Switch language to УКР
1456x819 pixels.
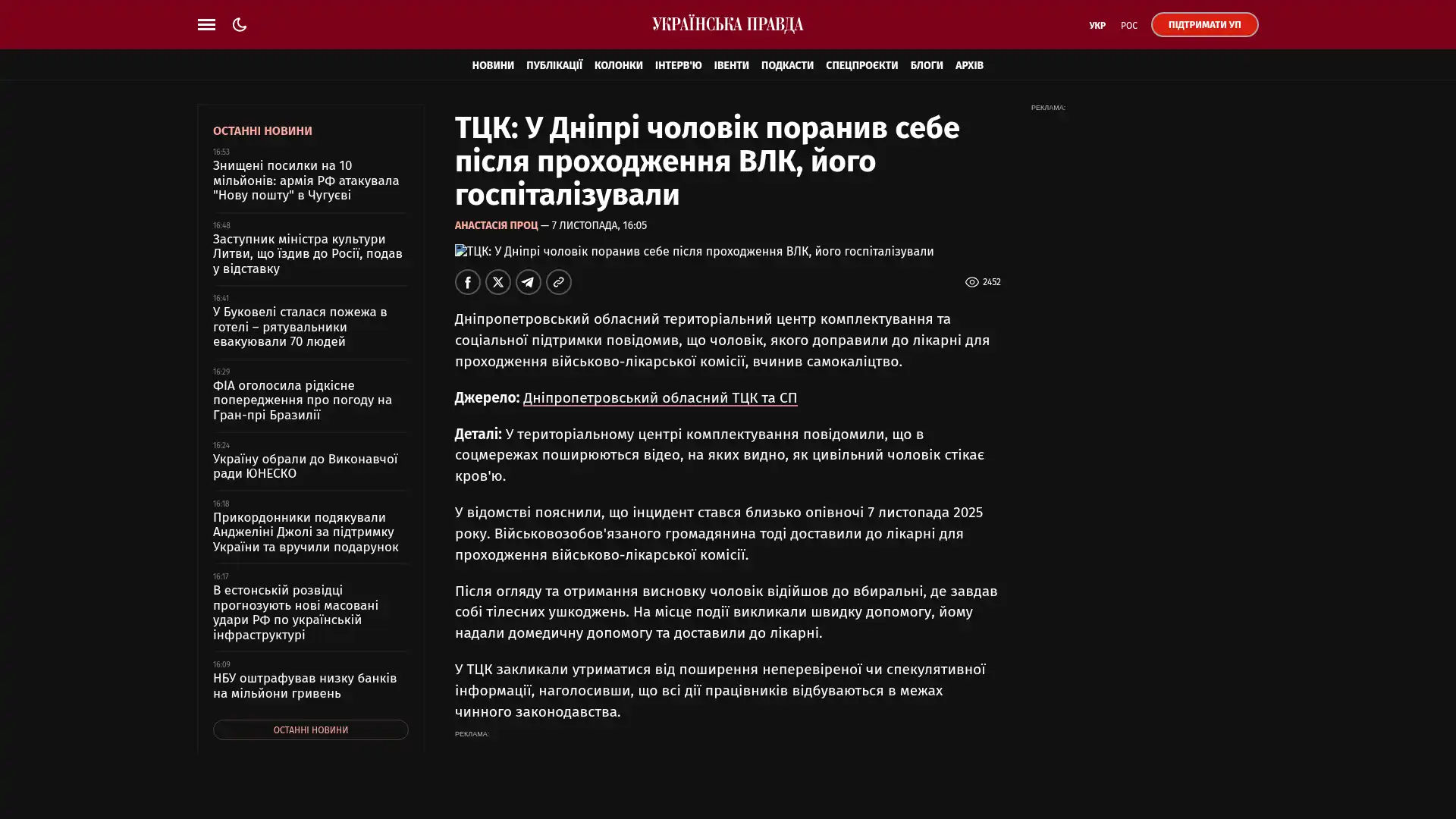tap(1097, 26)
